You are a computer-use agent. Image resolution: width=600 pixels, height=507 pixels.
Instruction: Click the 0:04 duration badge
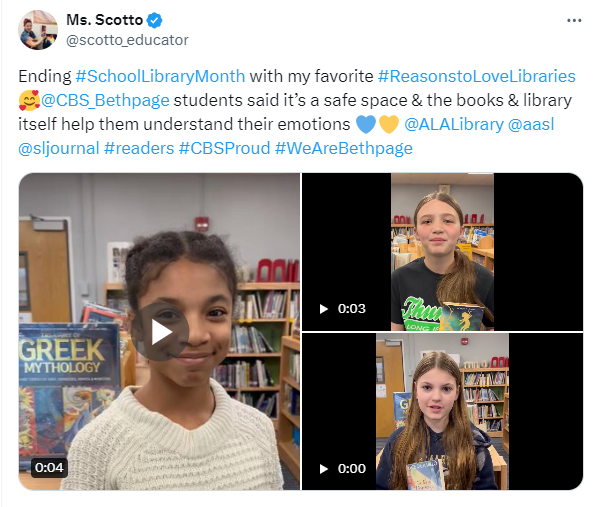[x=49, y=468]
